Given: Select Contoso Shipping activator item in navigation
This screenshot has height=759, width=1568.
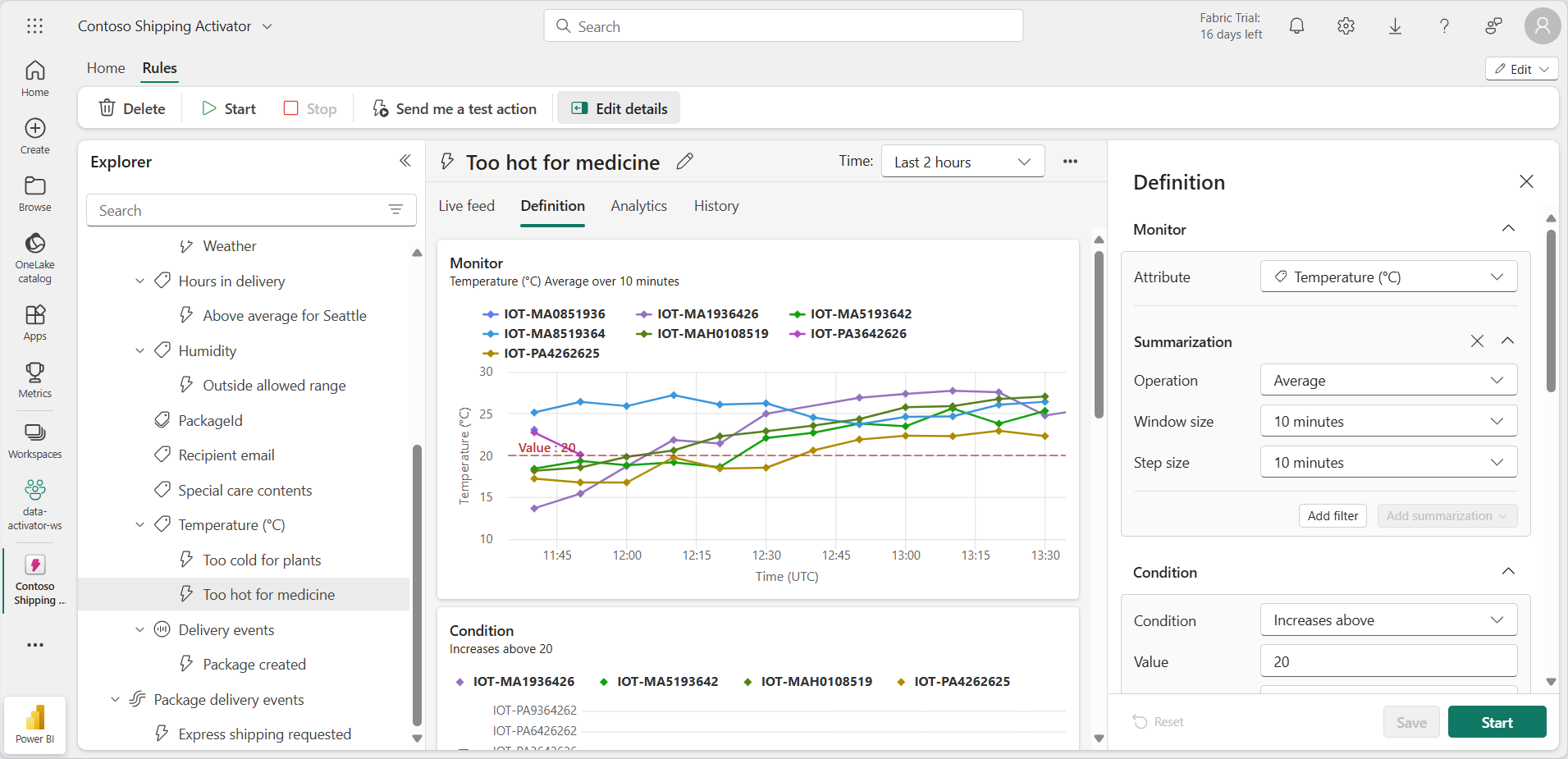Looking at the screenshot, I should tap(34, 579).
